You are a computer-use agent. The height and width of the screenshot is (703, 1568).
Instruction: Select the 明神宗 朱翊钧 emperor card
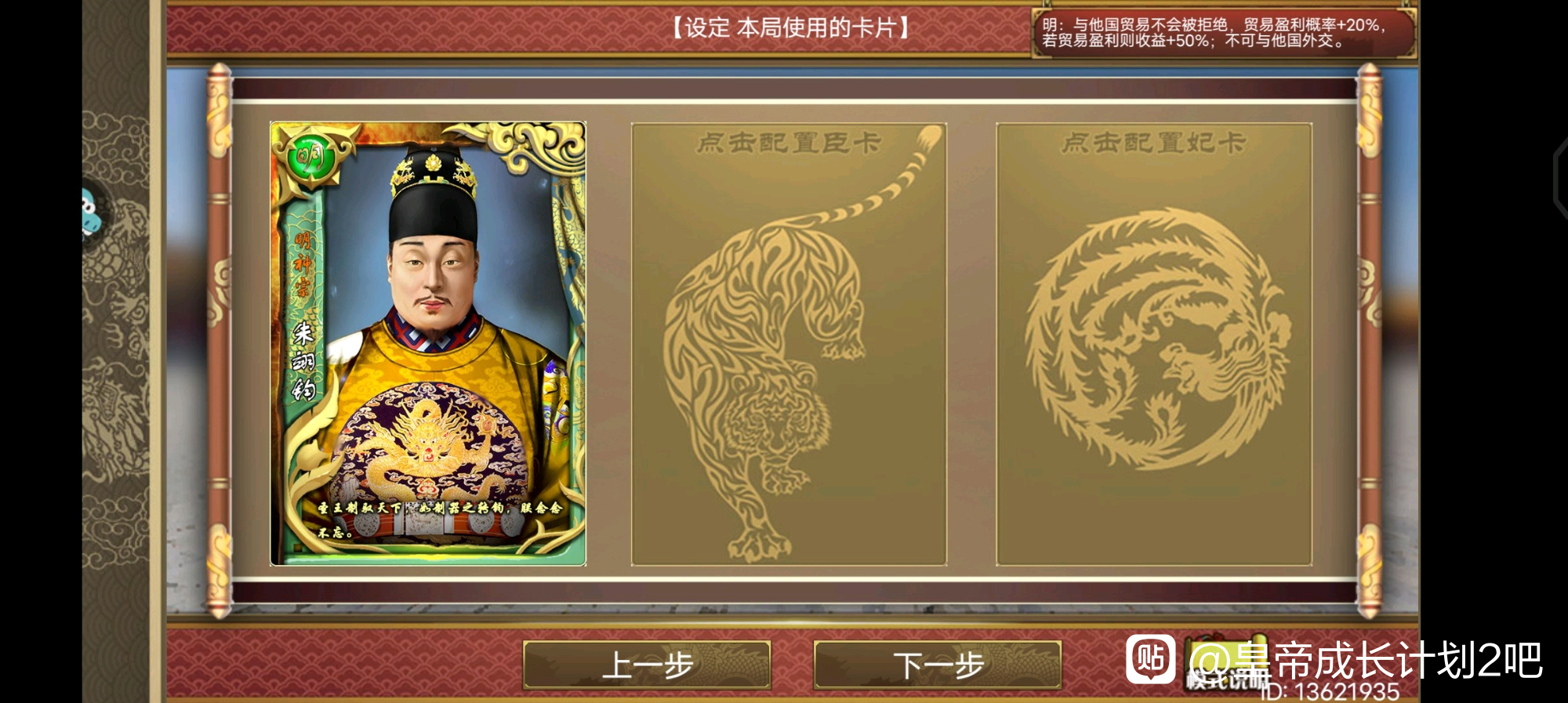[428, 343]
